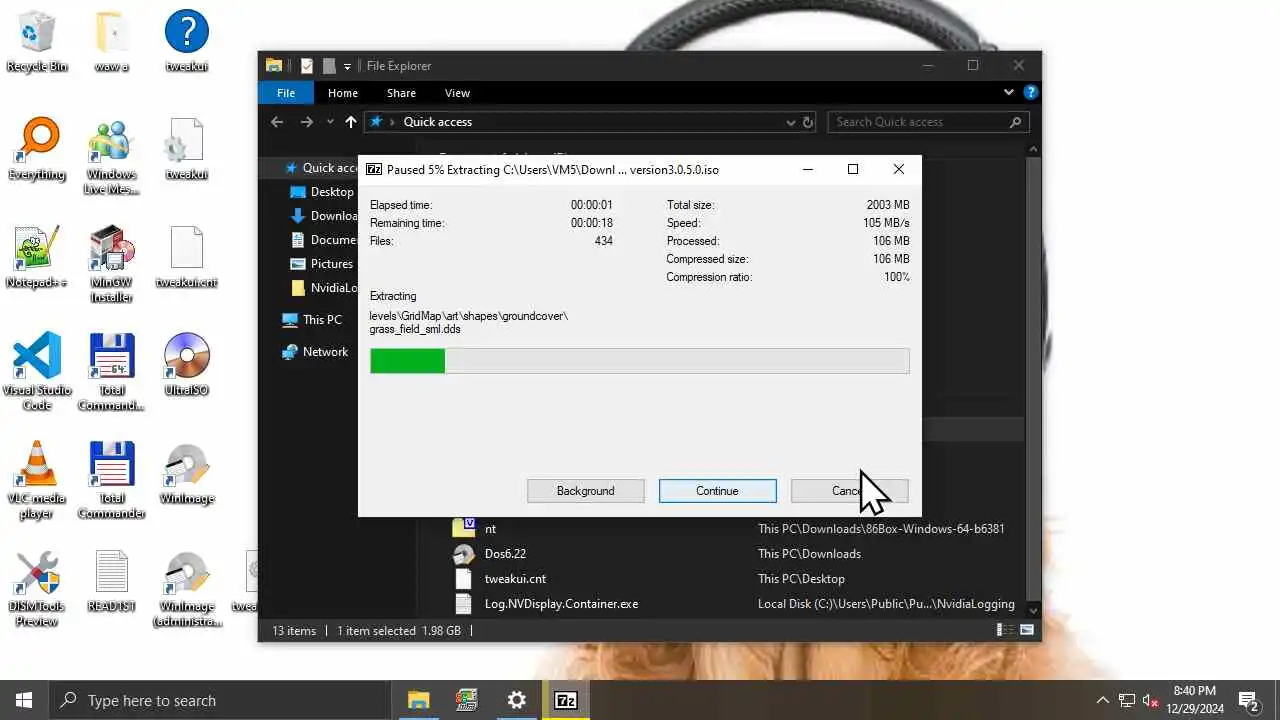Image resolution: width=1280 pixels, height=720 pixels.
Task: Click the volume muted tray icon
Action: click(1151, 700)
